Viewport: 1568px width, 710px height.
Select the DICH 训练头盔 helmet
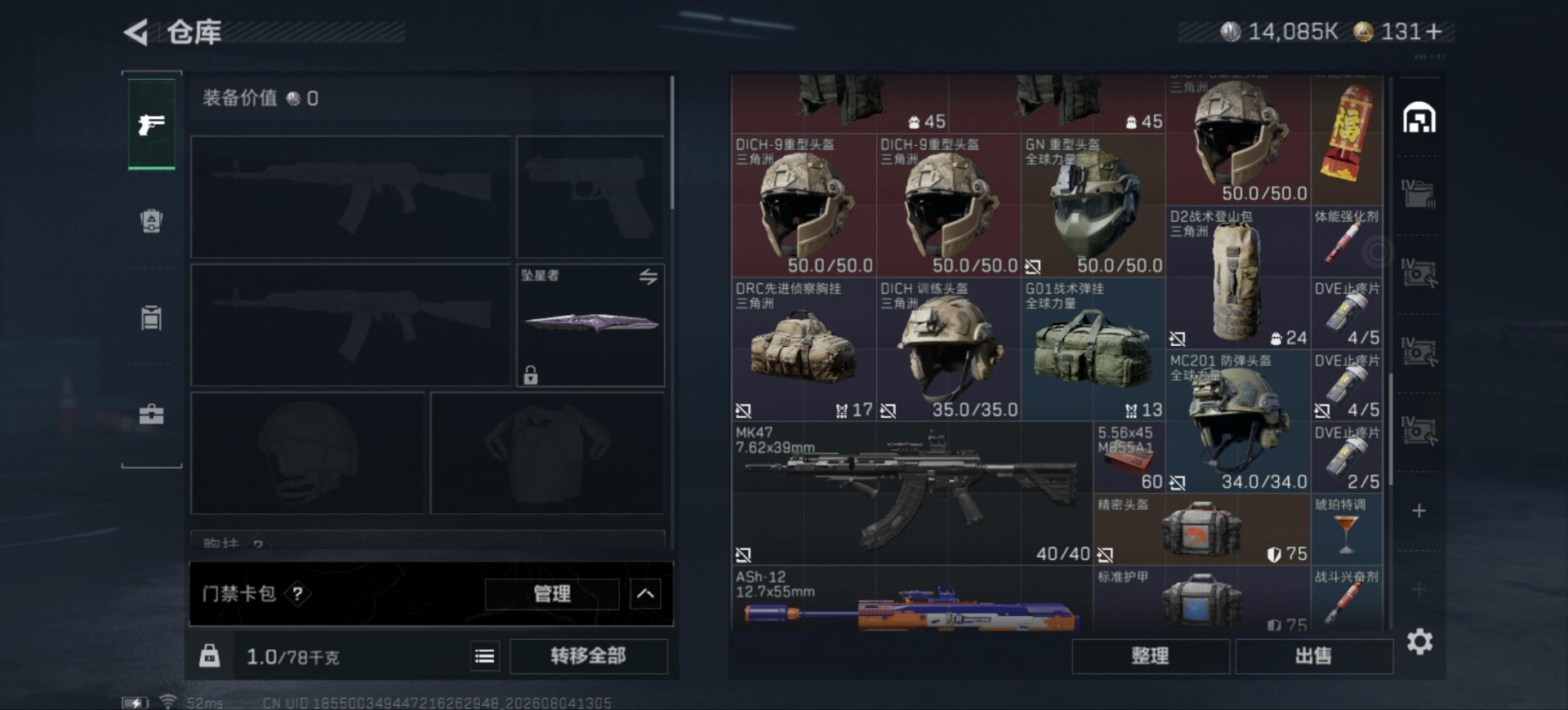pyautogui.click(x=949, y=350)
